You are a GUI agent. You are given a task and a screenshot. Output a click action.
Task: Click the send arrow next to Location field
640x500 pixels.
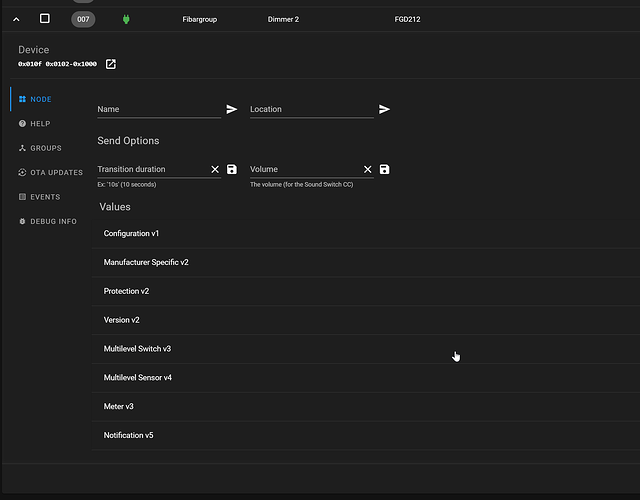[384, 109]
